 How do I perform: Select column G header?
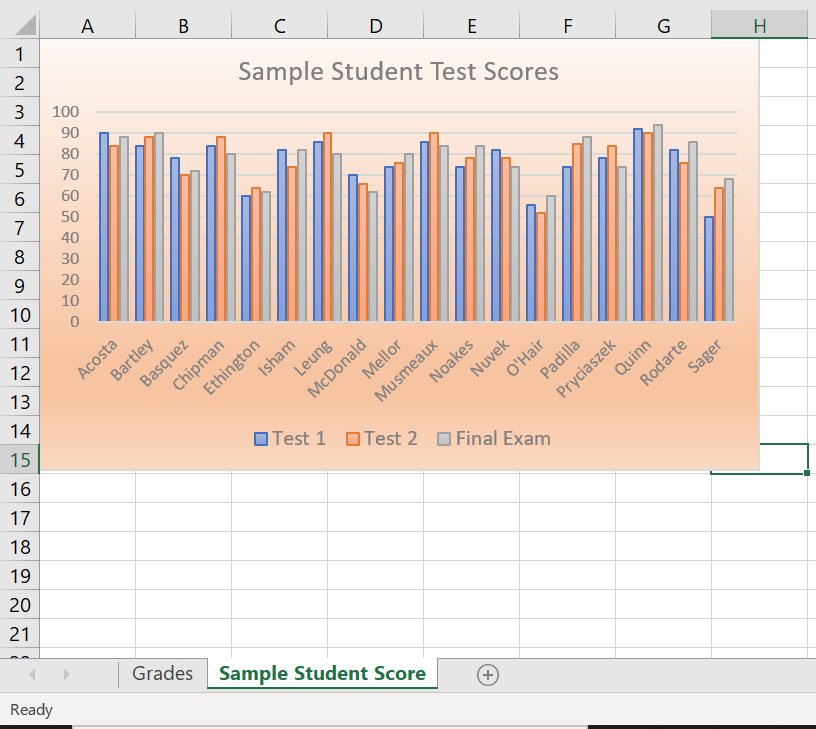tap(664, 26)
